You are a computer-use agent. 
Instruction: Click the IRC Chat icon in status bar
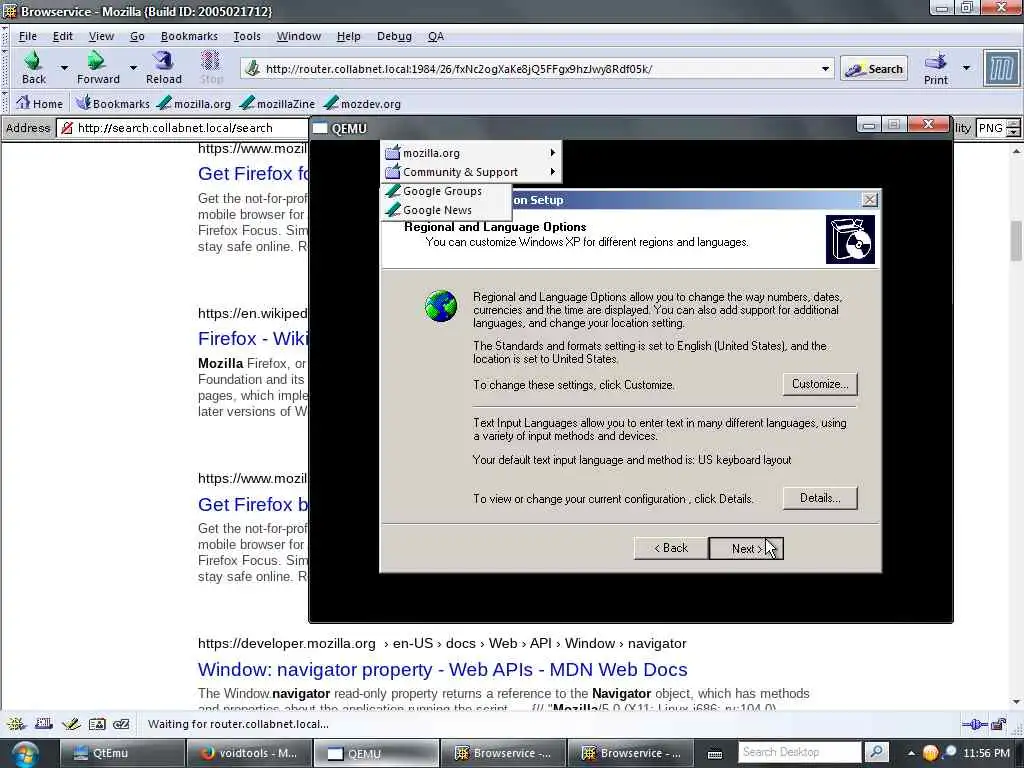121,724
